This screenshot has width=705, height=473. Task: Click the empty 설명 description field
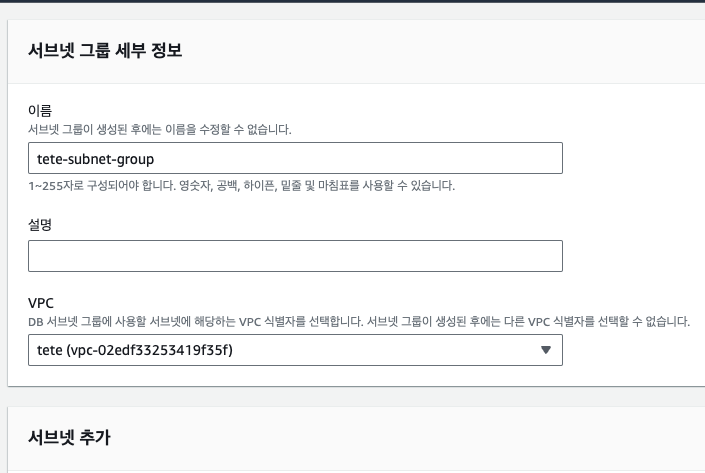[295, 256]
